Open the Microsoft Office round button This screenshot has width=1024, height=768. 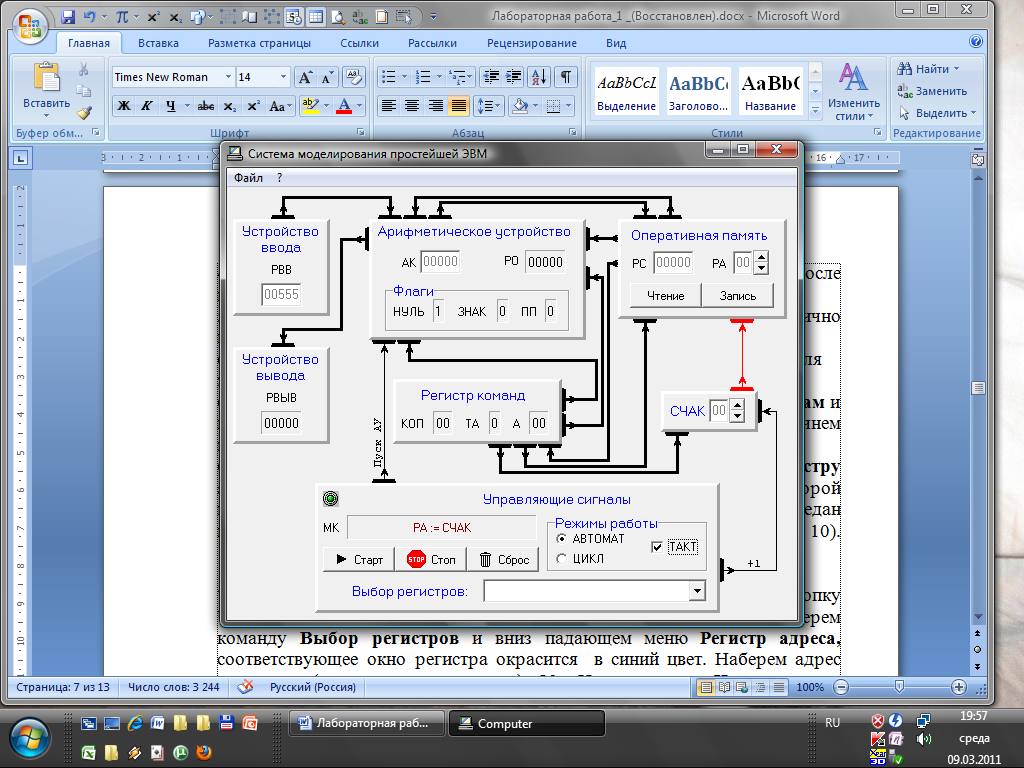[x=29, y=26]
